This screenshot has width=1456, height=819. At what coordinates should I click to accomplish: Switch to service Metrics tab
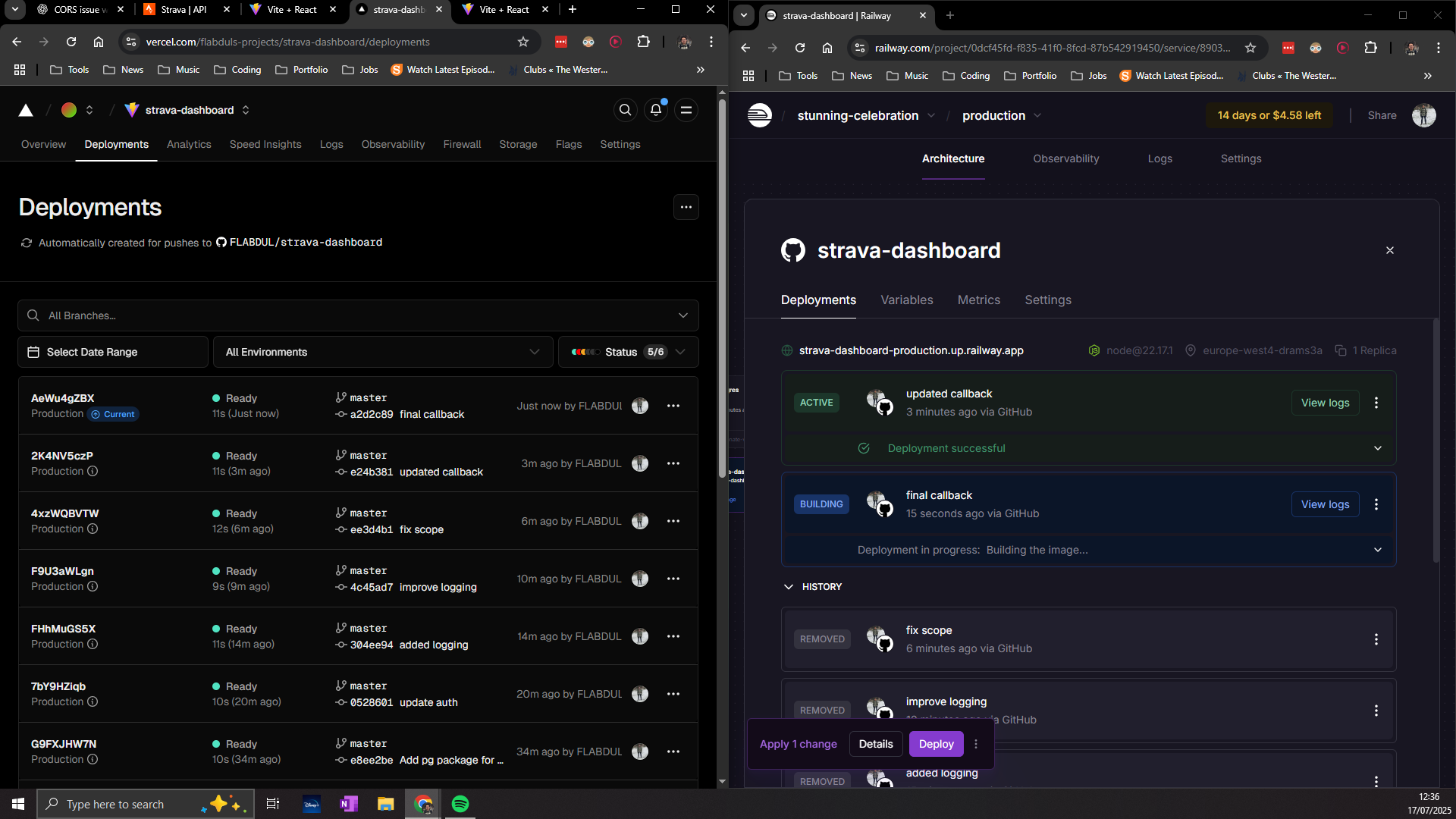click(979, 300)
